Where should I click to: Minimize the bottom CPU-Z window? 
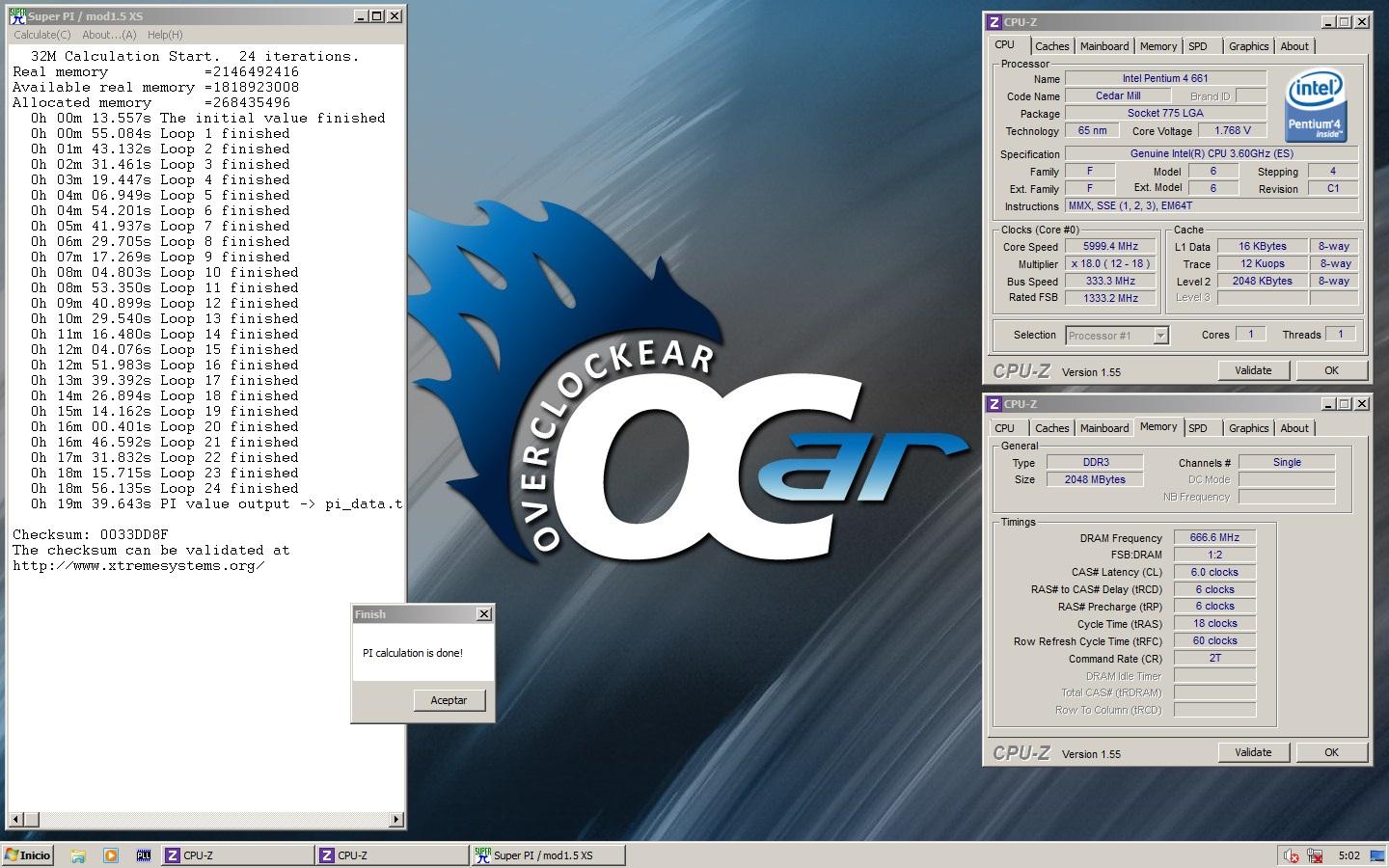(x=1328, y=404)
